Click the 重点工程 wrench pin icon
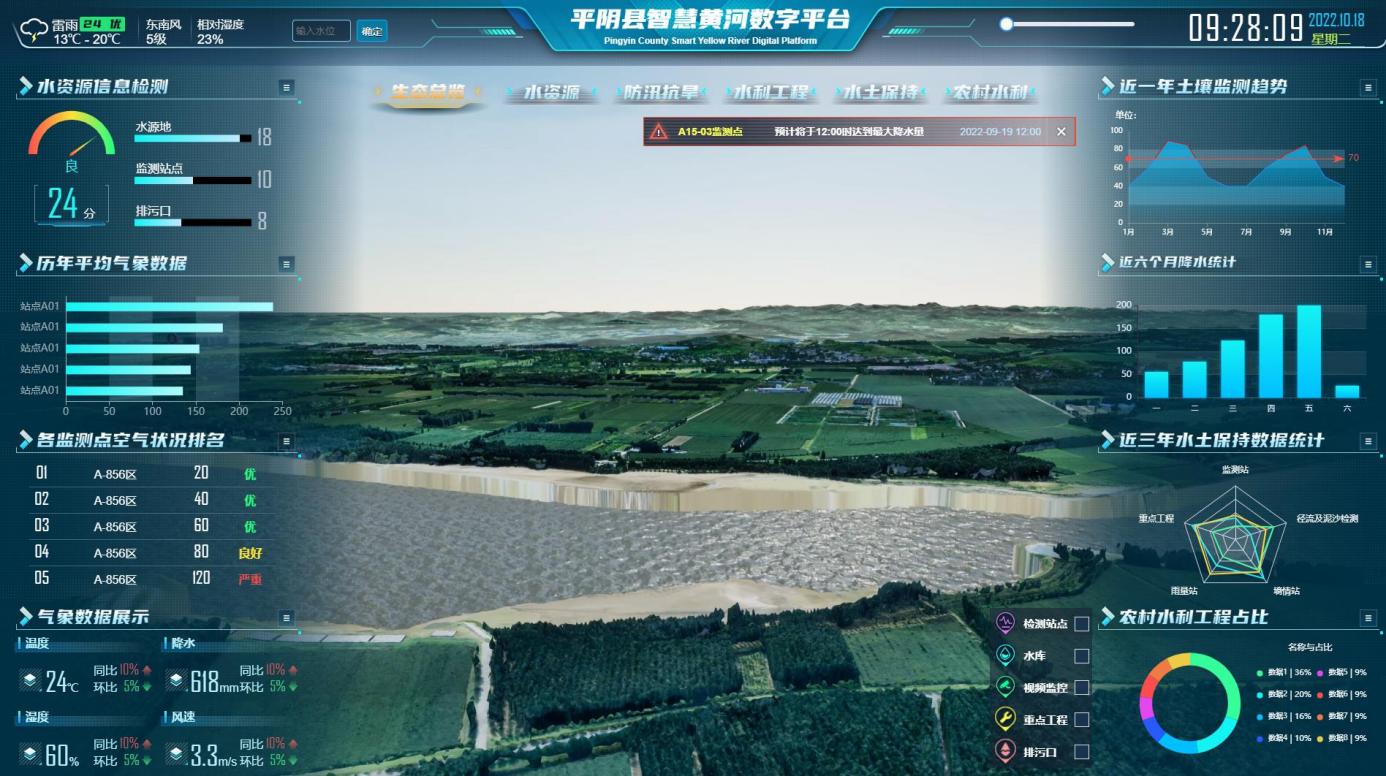 (1005, 719)
